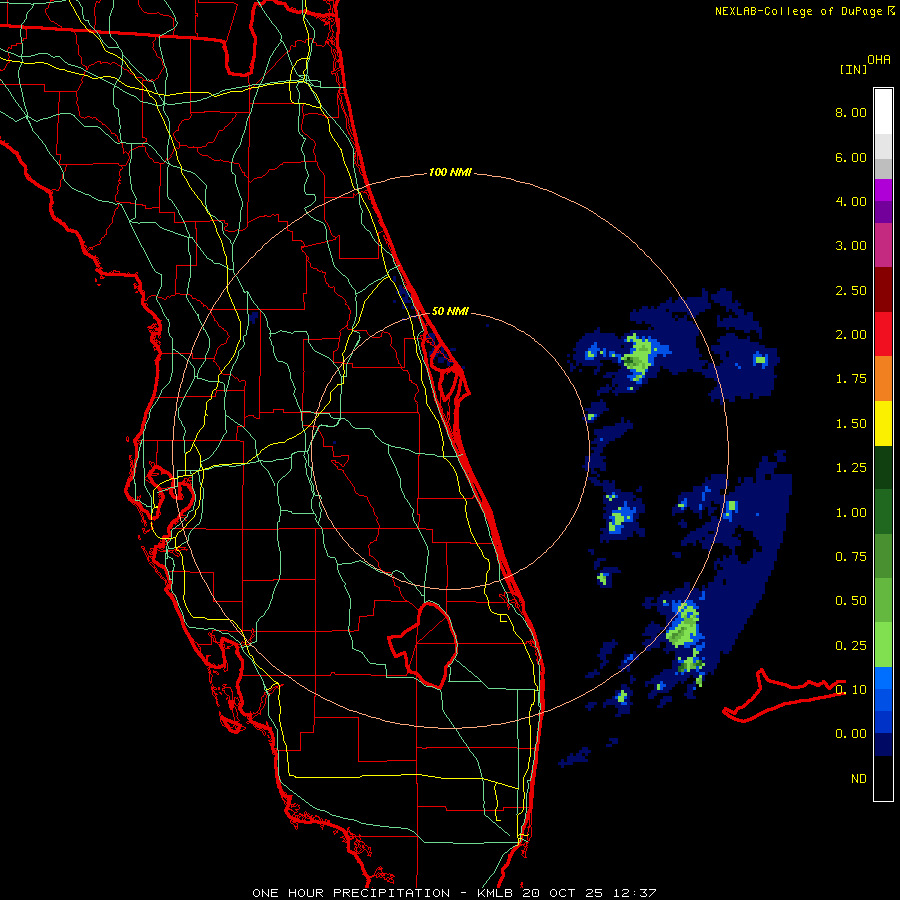Viewport: 900px width, 900px height.
Task: Click the white swatch at top of legend
Action: tap(883, 111)
